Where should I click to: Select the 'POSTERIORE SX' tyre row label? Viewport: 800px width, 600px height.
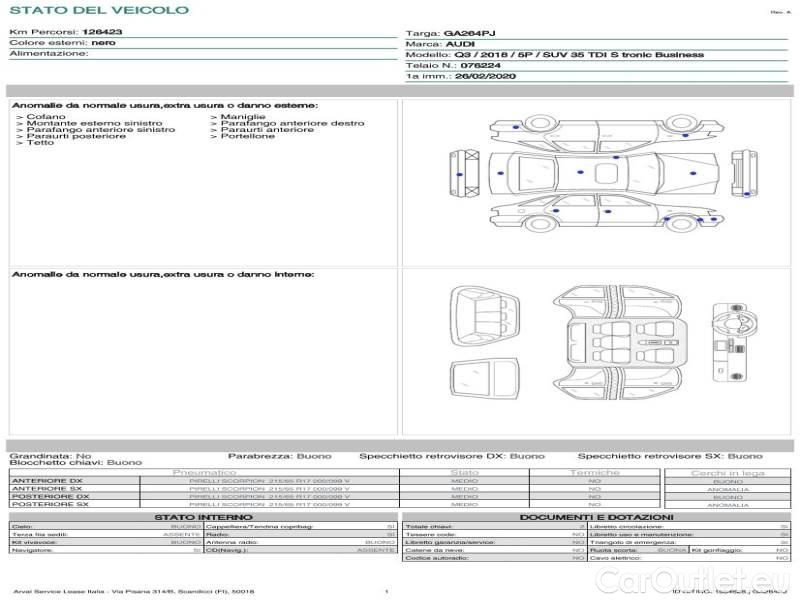click(x=50, y=504)
